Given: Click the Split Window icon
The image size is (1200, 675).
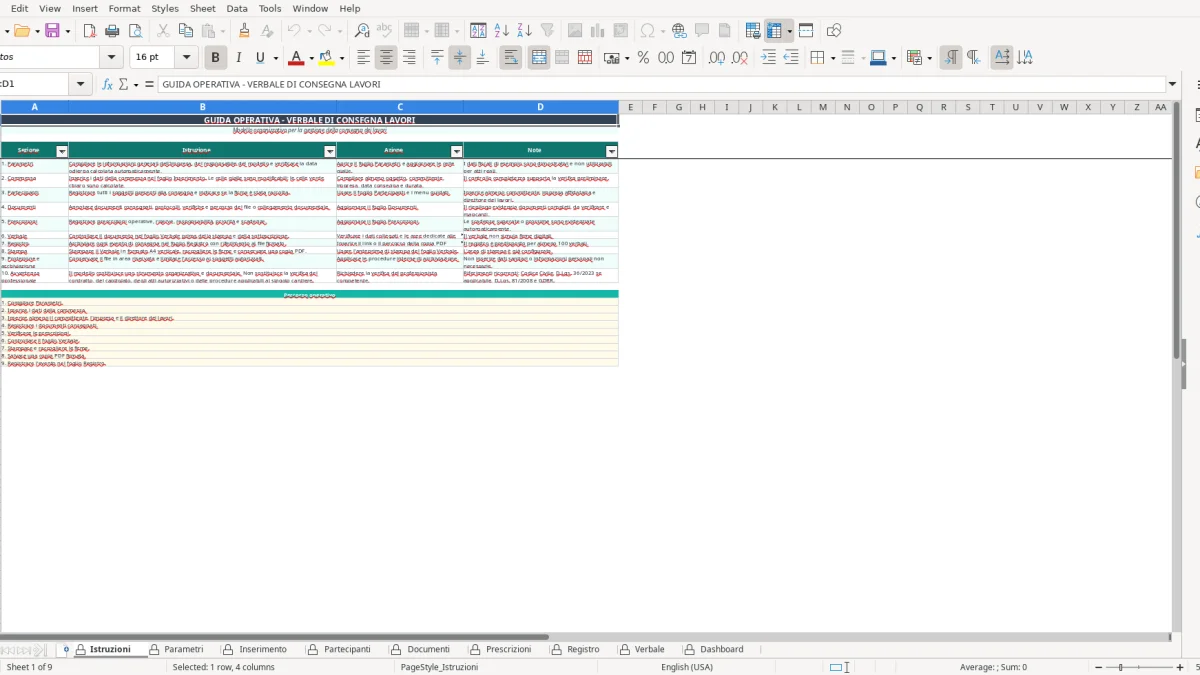Looking at the screenshot, I should tap(806, 31).
